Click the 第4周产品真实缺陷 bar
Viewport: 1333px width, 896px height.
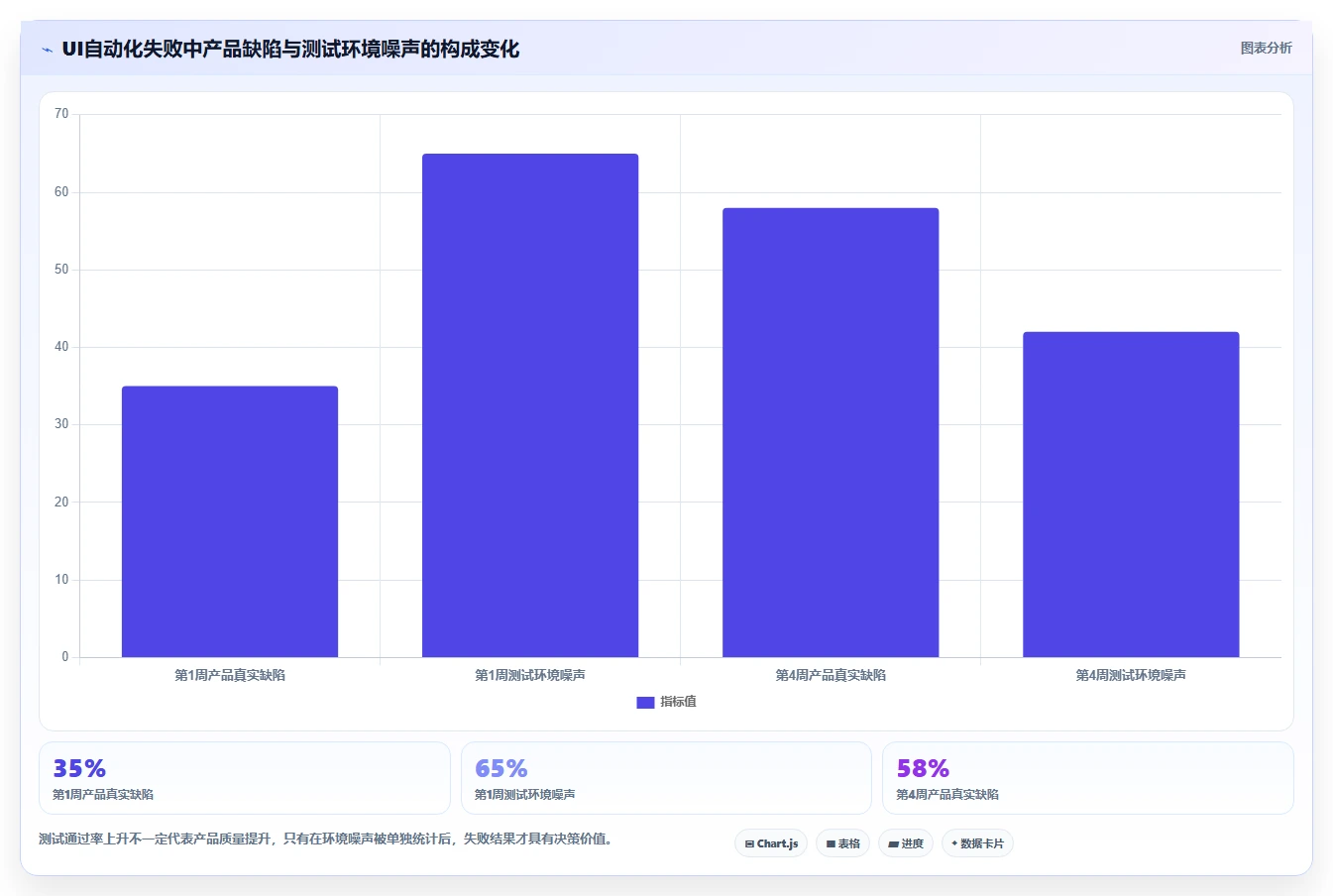[x=831, y=432]
